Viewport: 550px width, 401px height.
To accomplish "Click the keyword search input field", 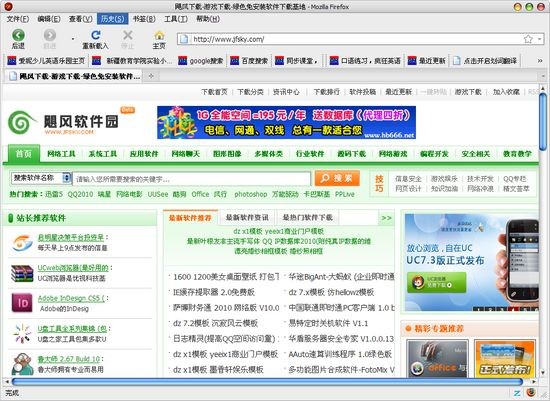I will pos(192,179).
